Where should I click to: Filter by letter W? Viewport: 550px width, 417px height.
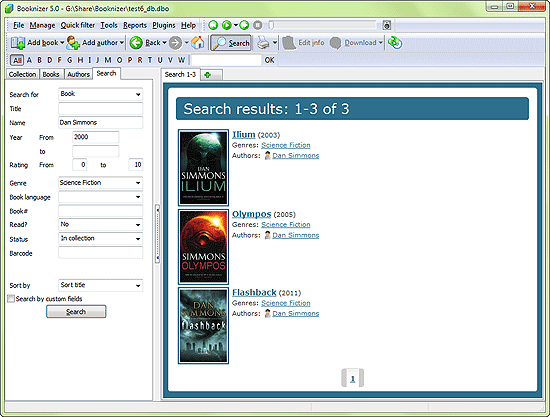point(181,60)
